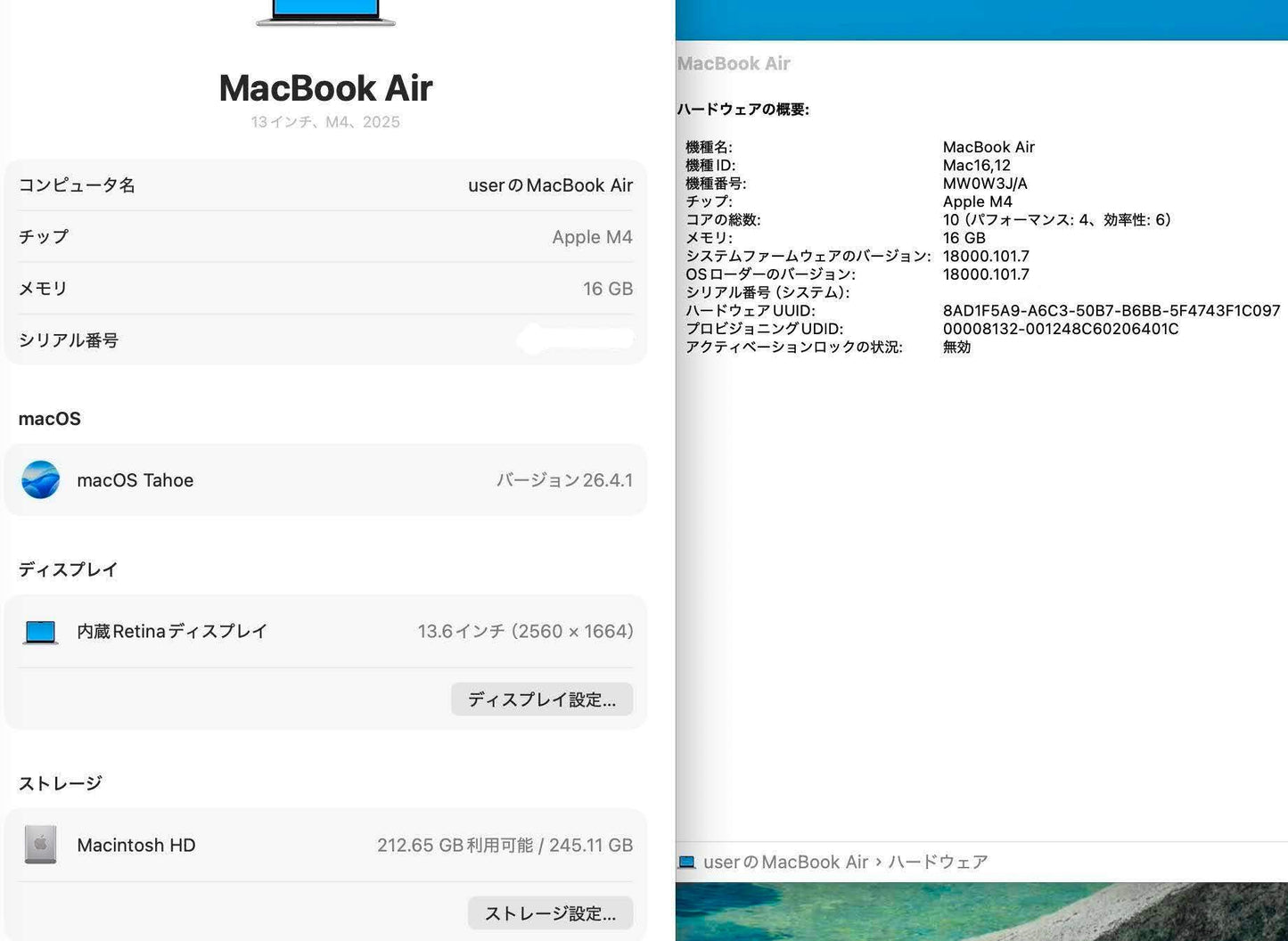Screen dimensions: 1288x941
Task: Click the 機種ID value Mac16,12
Action: click(x=977, y=166)
